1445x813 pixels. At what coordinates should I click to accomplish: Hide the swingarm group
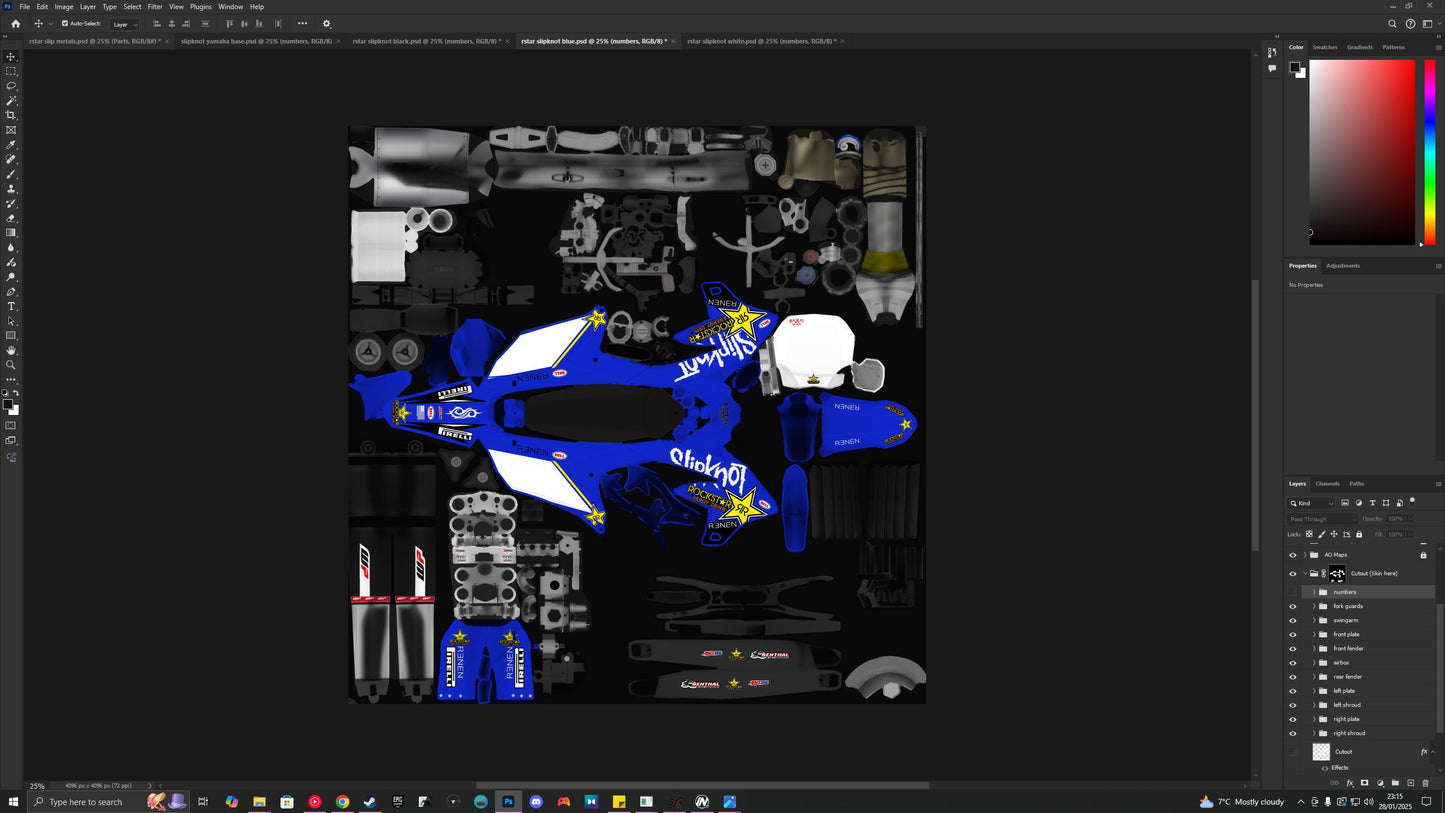(1292, 620)
